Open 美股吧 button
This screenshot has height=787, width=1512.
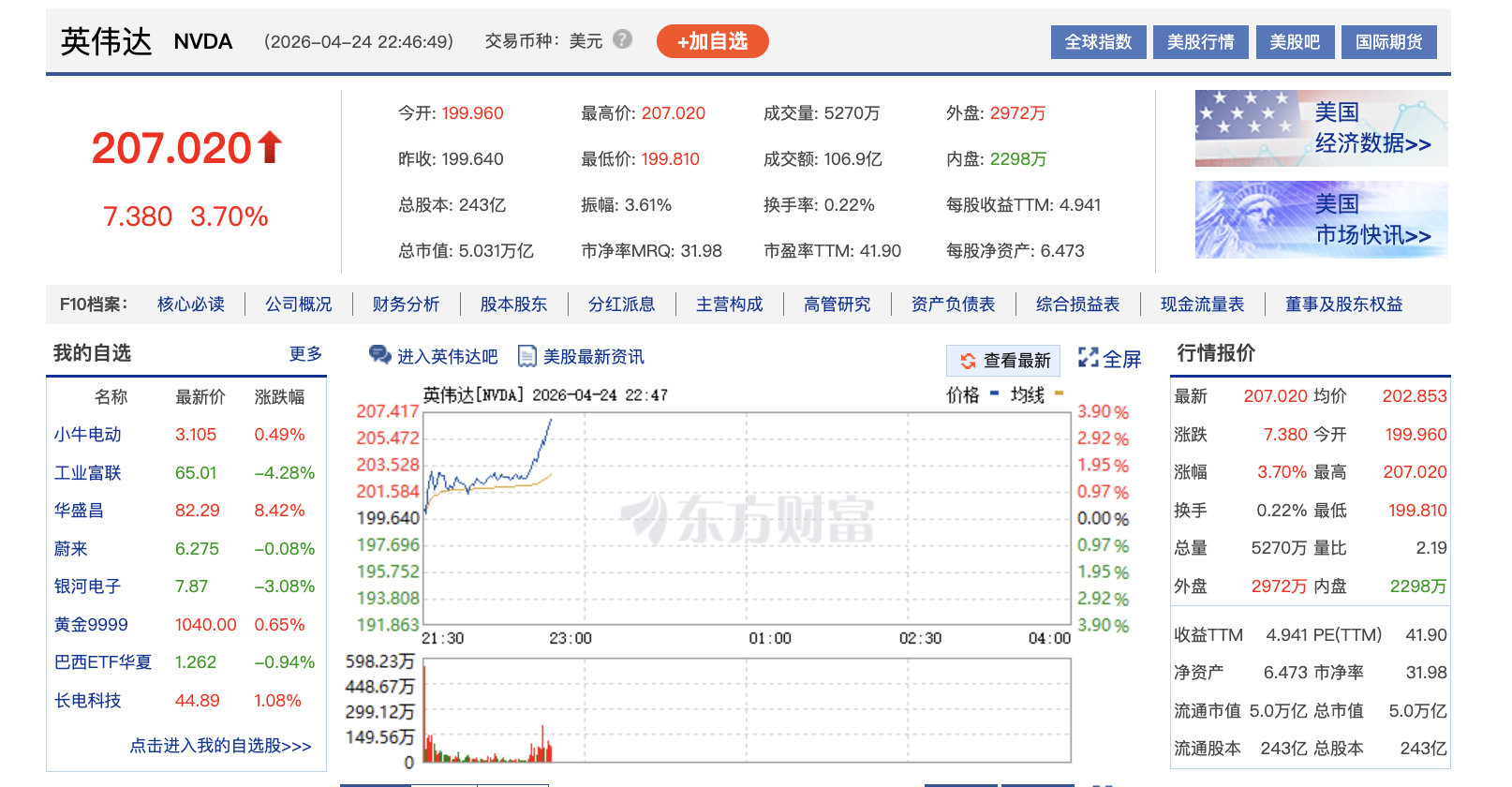coord(1295,42)
